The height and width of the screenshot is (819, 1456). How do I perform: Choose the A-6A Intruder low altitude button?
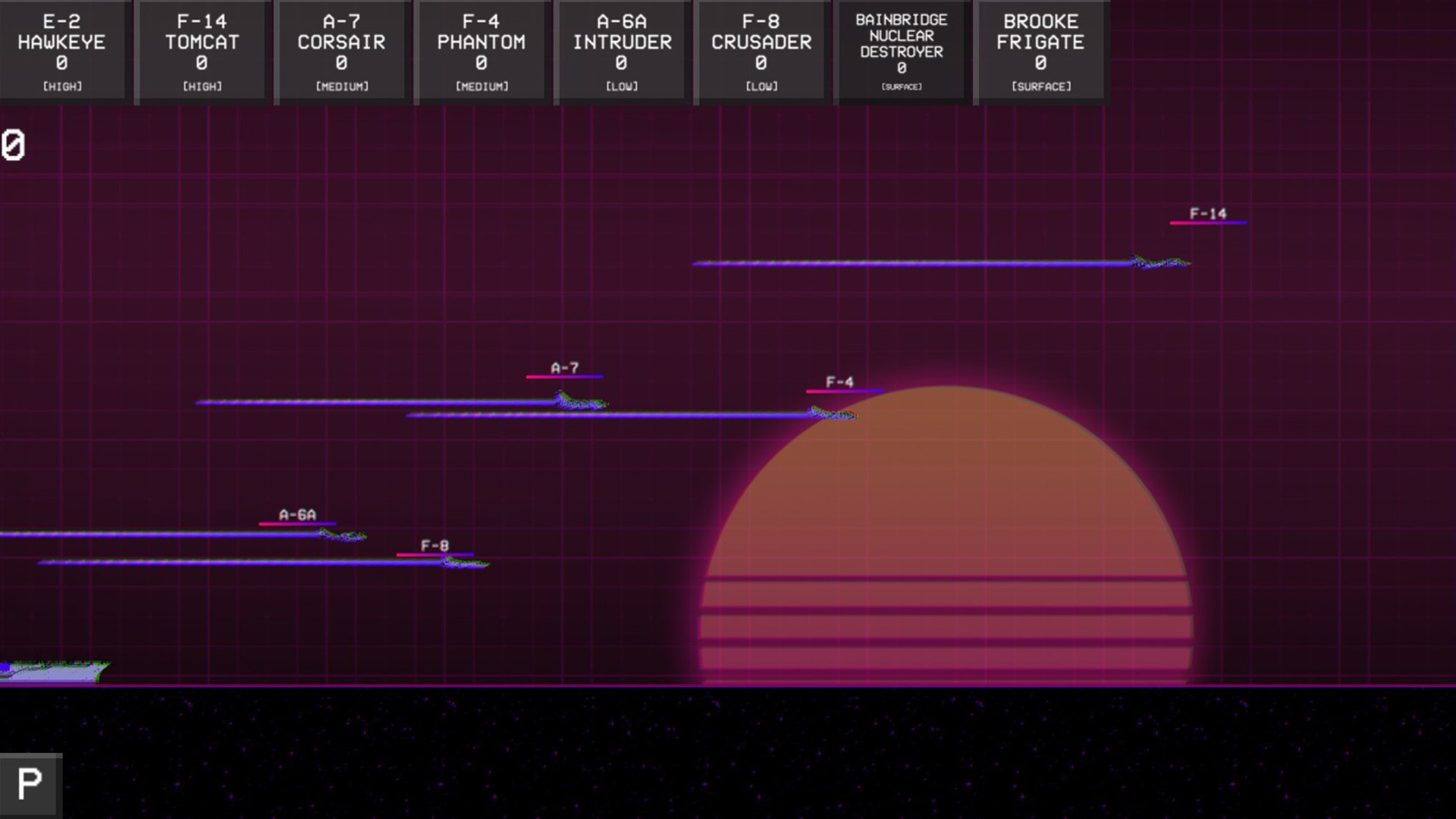[622, 52]
